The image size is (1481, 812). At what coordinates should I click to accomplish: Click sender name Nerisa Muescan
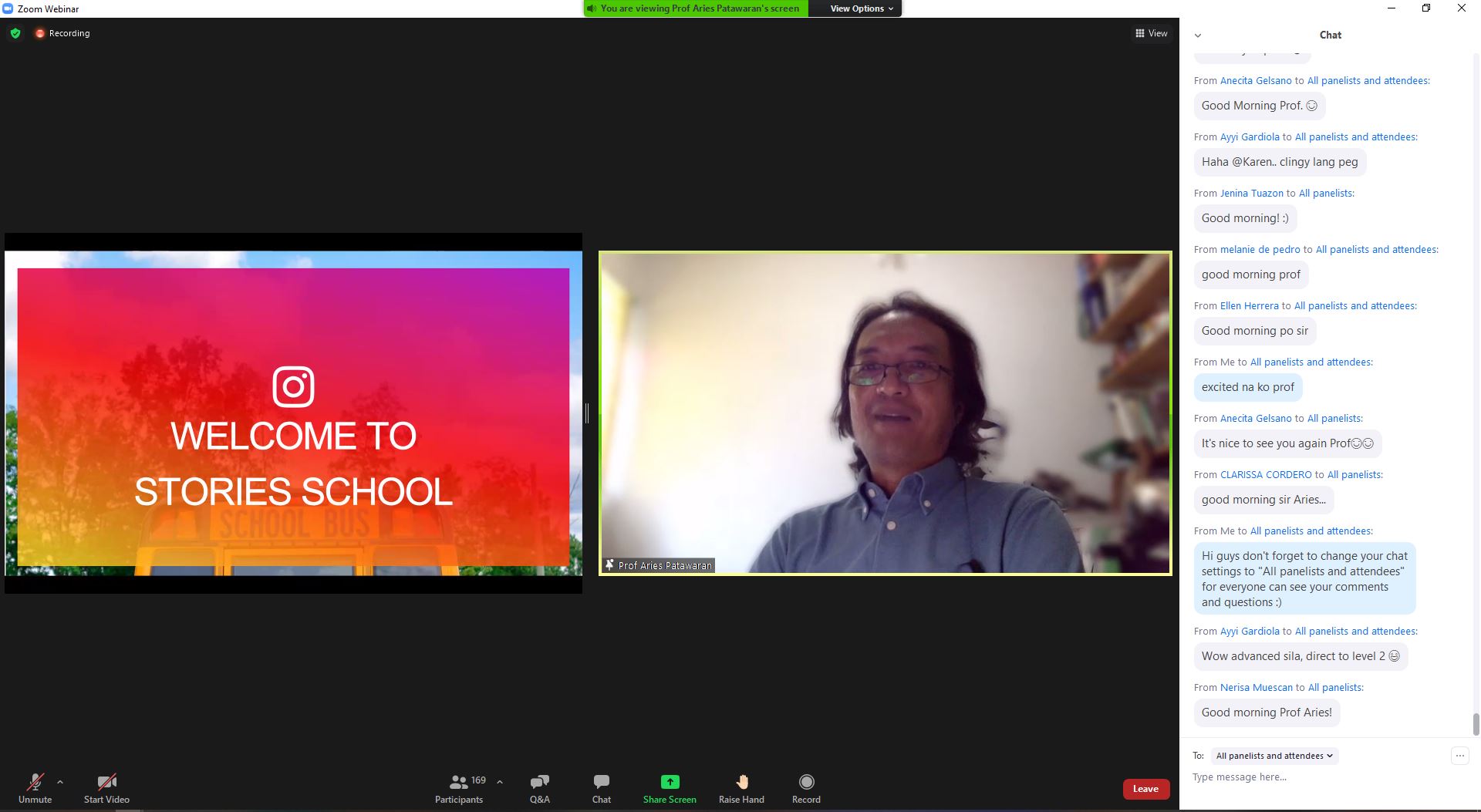coord(1256,688)
